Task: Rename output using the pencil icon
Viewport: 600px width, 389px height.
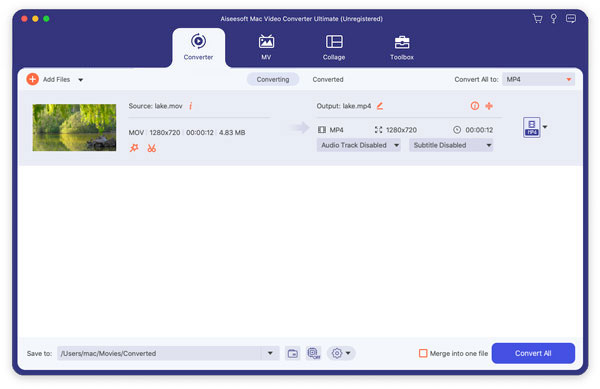Action: pyautogui.click(x=380, y=106)
